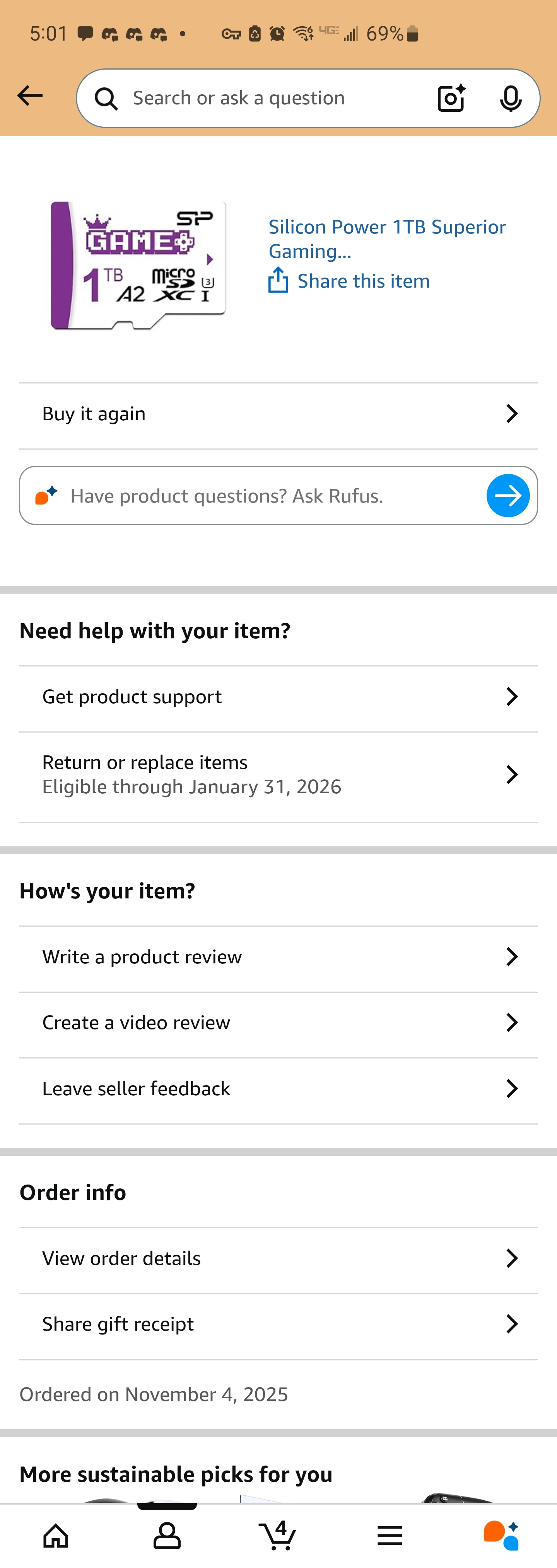This screenshot has width=557, height=1568.
Task: Tap the share icon beside product
Action: 278,281
